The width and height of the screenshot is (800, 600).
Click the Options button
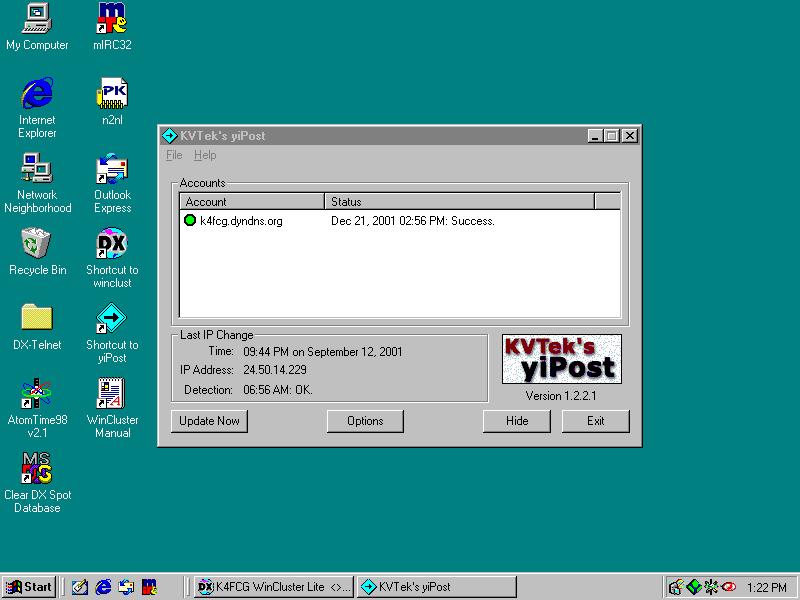365,421
